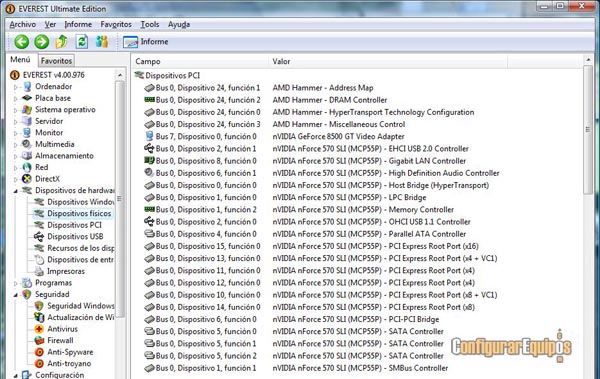Image resolution: width=600 pixels, height=379 pixels.
Task: Click the Impresoras printer icon
Action: [x=39, y=271]
